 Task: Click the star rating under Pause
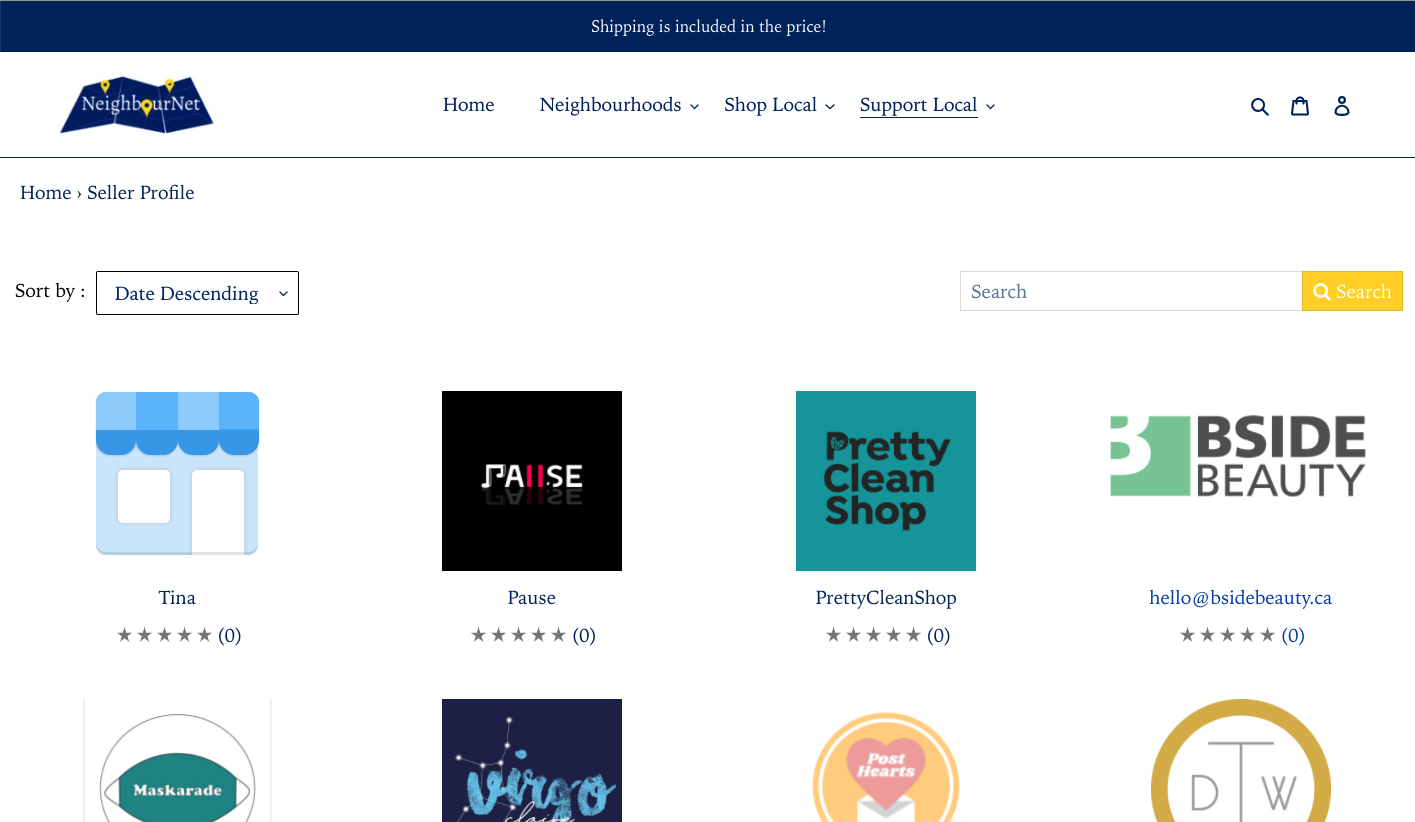[533, 635]
